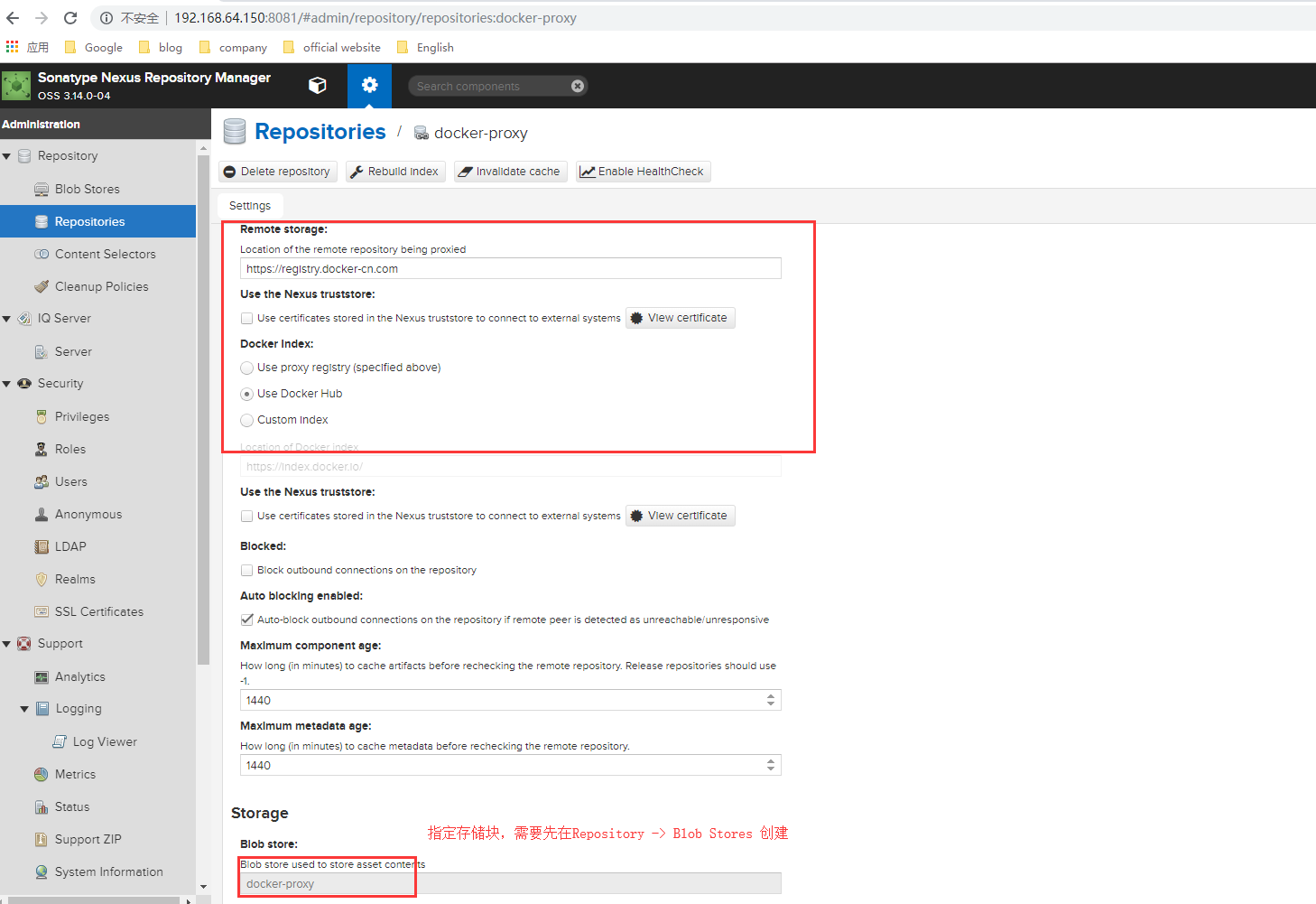Toggle first Nexus truststore certificates checkbox
The height and width of the screenshot is (904, 1316).
pyautogui.click(x=246, y=318)
